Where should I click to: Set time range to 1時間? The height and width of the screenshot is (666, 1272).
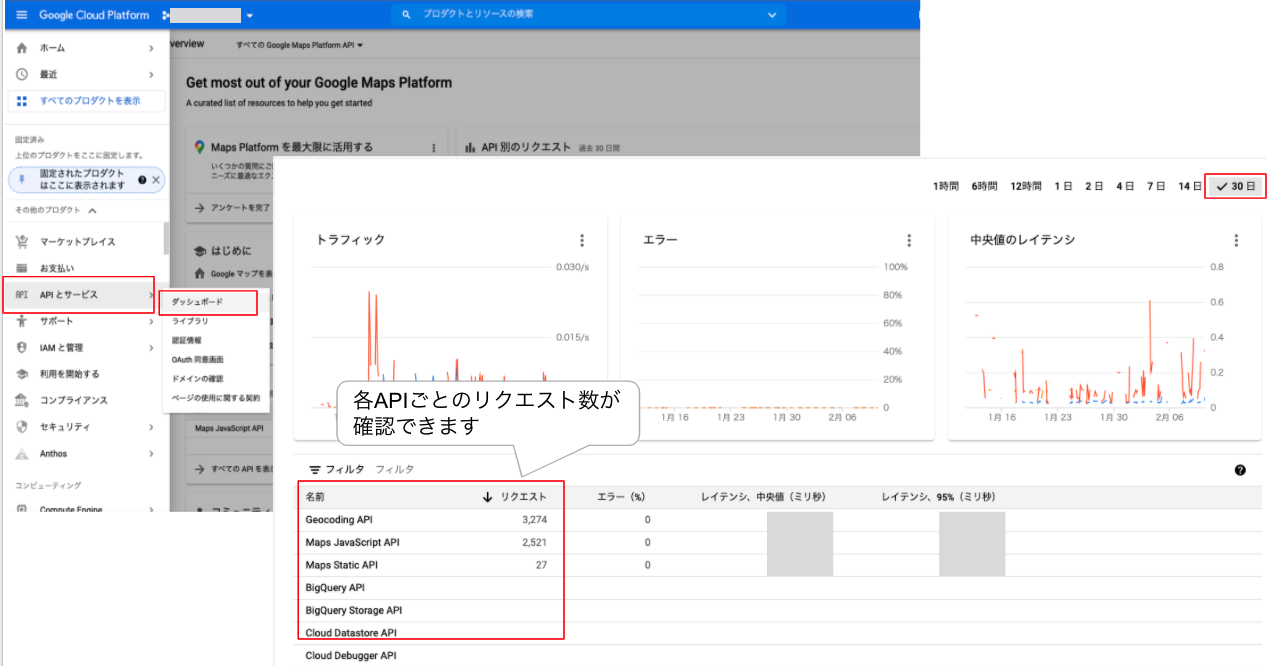(x=946, y=187)
